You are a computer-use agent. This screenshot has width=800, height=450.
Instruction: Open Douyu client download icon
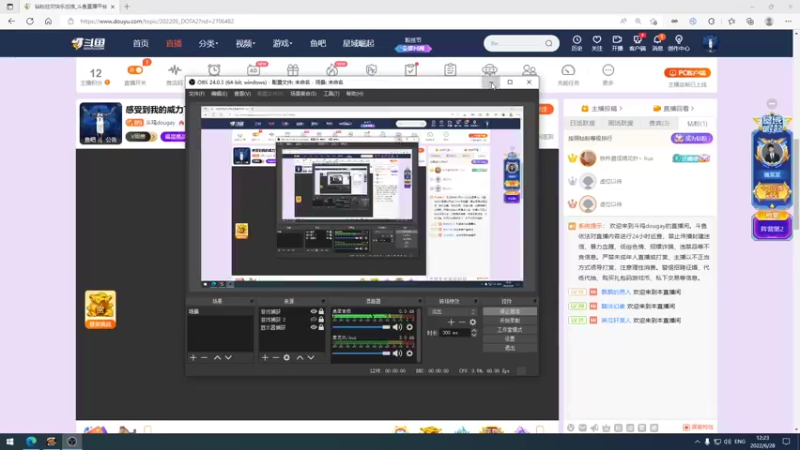point(637,43)
